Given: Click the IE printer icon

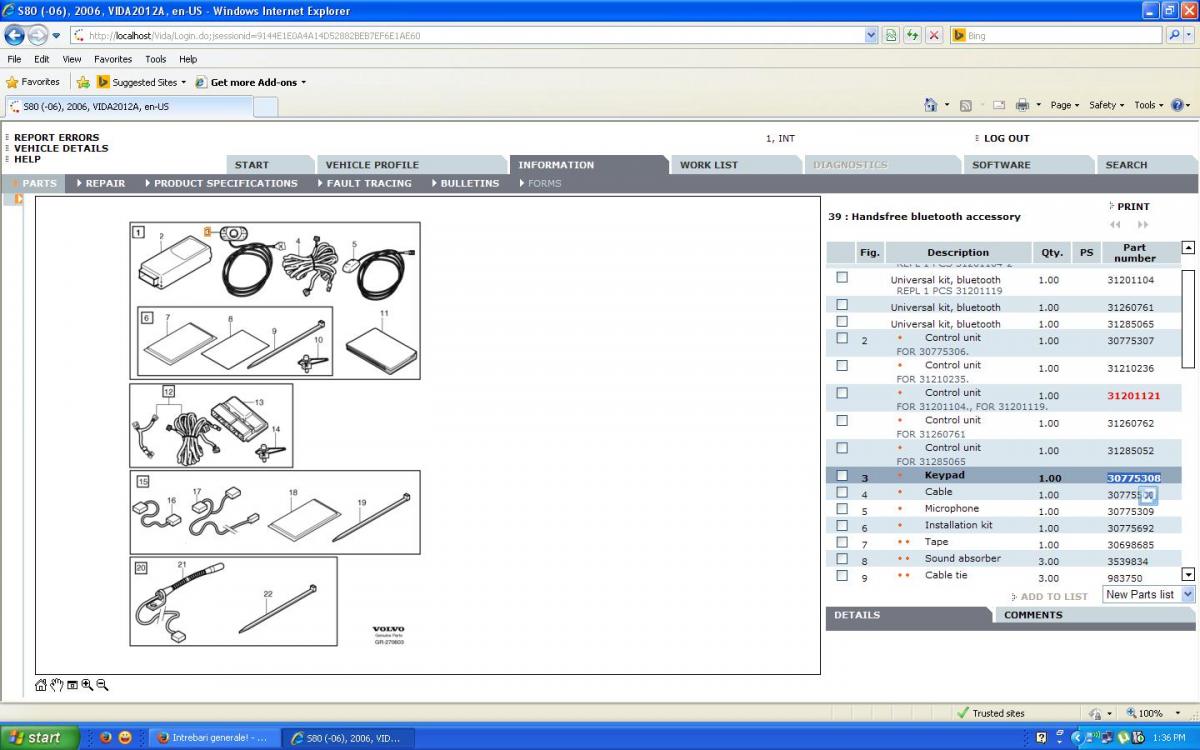Looking at the screenshot, I should 1022,105.
